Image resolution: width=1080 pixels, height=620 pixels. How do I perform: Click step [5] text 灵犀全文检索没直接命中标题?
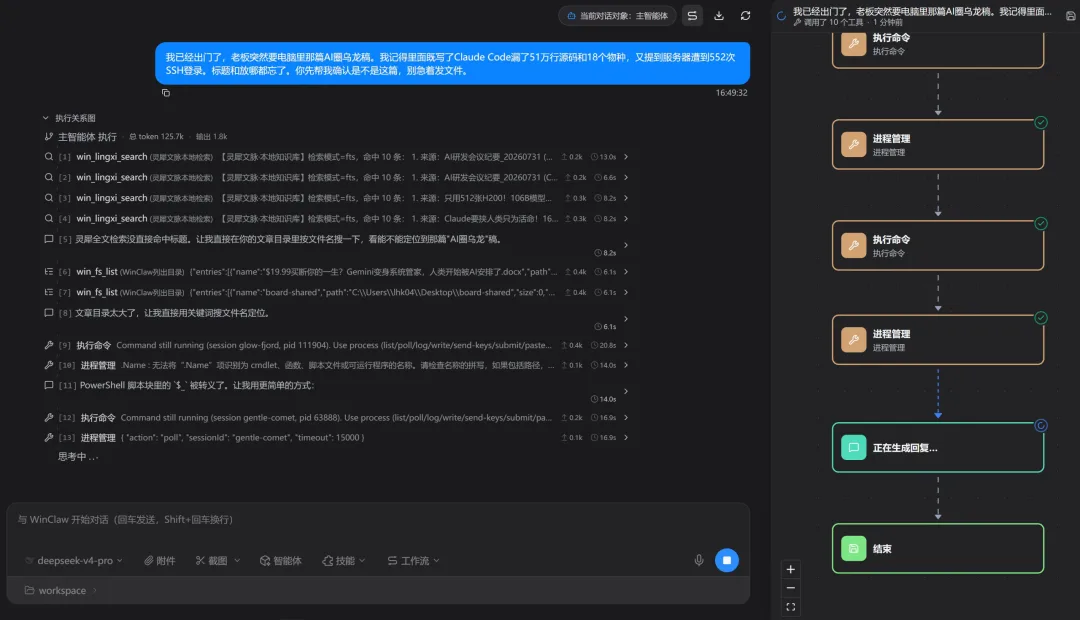[x=287, y=239]
